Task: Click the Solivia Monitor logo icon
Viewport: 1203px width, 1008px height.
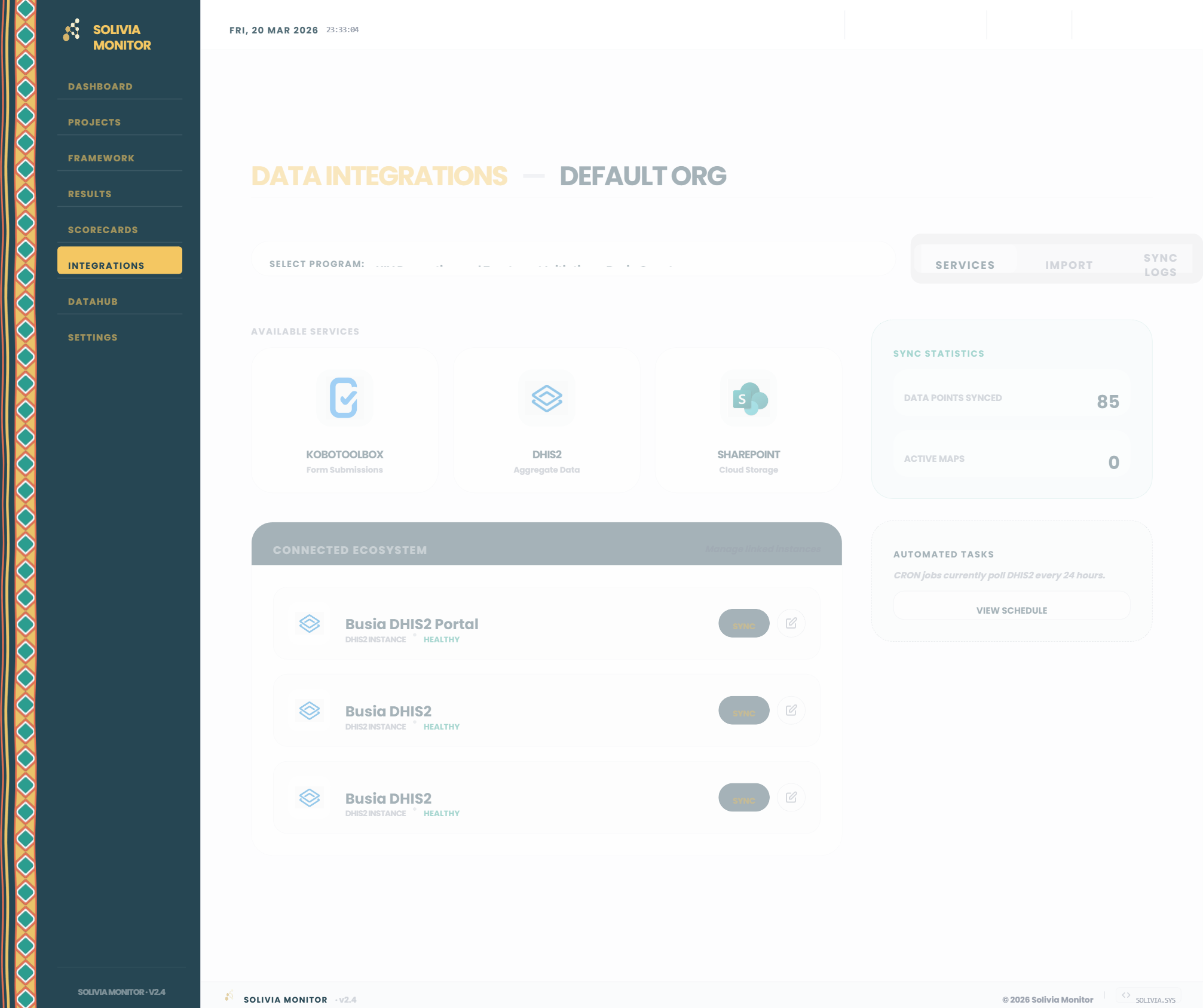Action: (71, 30)
